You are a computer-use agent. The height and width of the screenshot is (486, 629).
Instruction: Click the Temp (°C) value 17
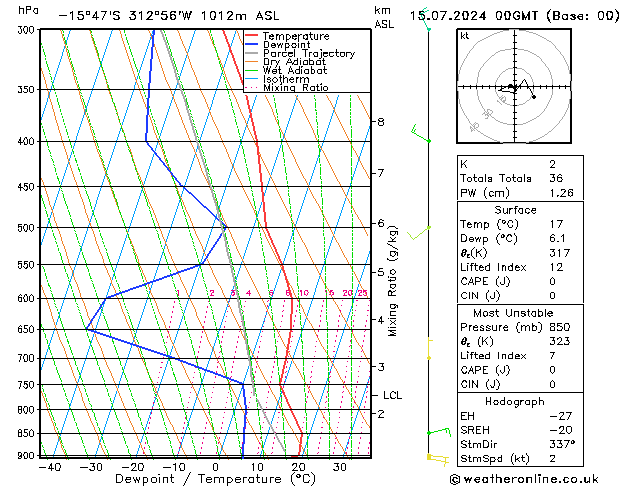(x=556, y=224)
